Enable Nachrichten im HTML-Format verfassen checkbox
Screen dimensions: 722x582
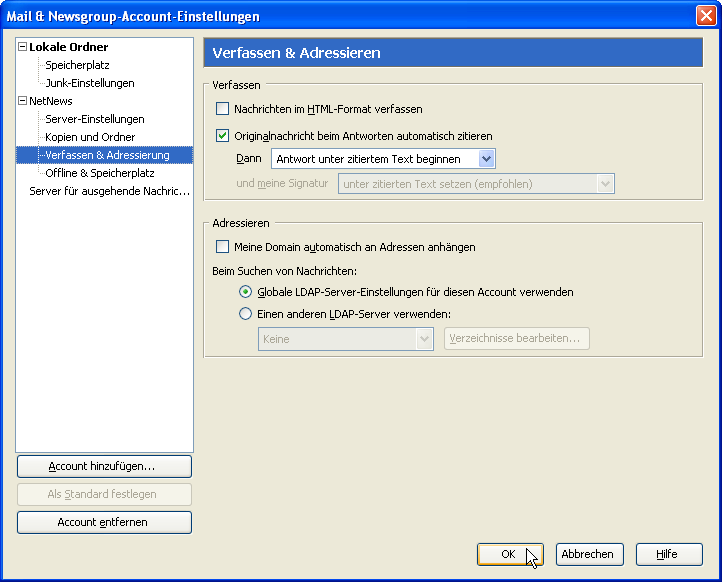[x=223, y=109]
